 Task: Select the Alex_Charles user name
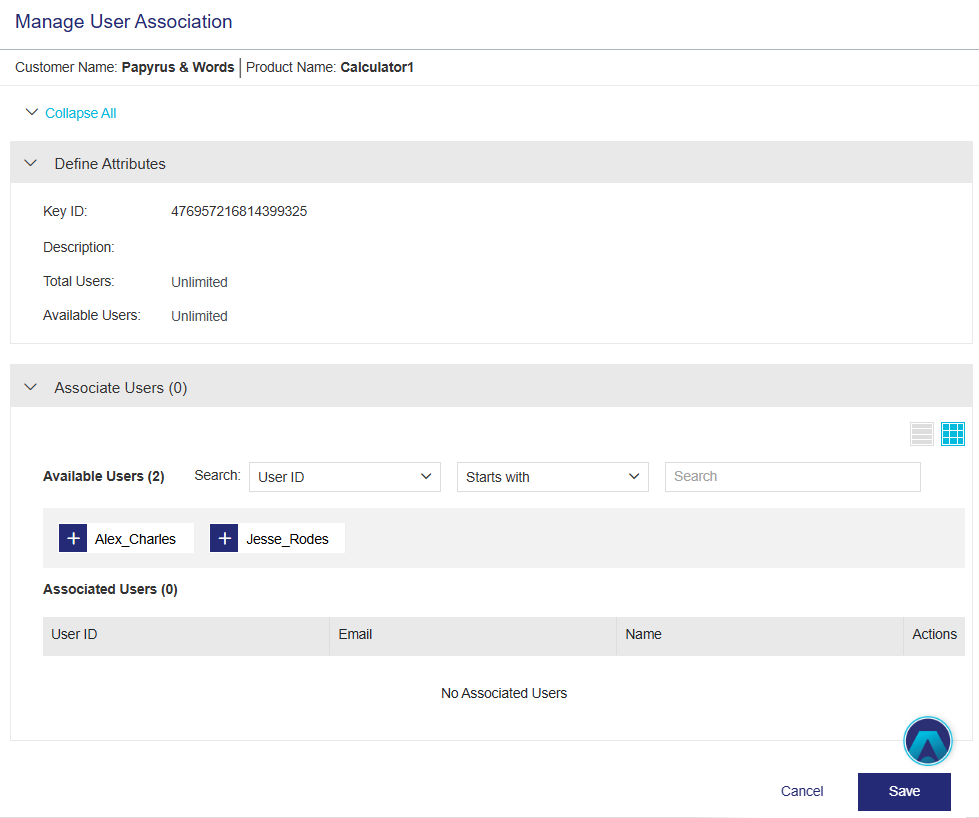[x=136, y=539]
